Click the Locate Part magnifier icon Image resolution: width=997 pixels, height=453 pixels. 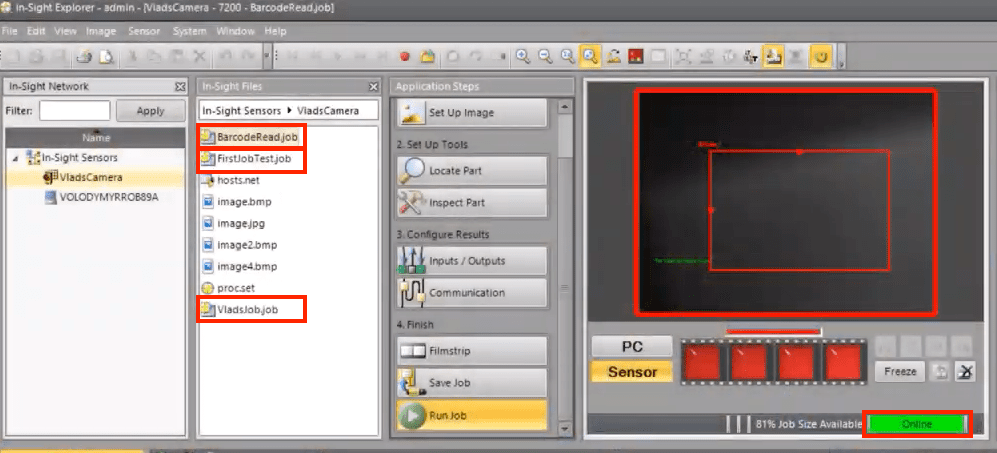(412, 170)
